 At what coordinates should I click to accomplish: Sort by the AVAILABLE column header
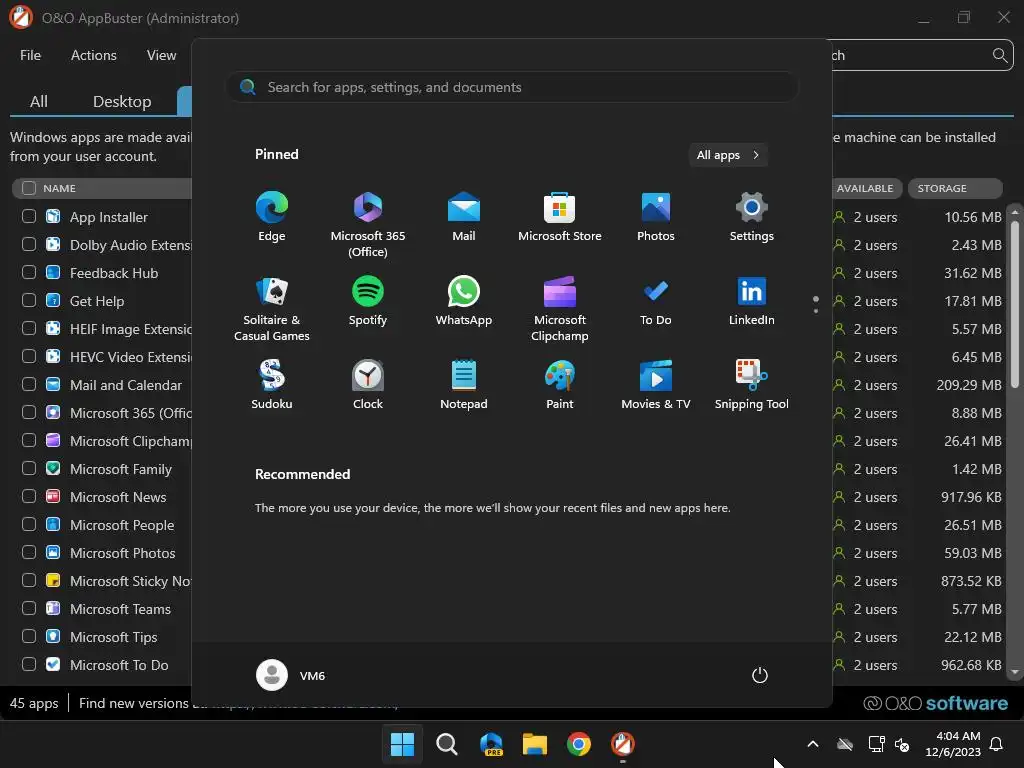tap(865, 188)
